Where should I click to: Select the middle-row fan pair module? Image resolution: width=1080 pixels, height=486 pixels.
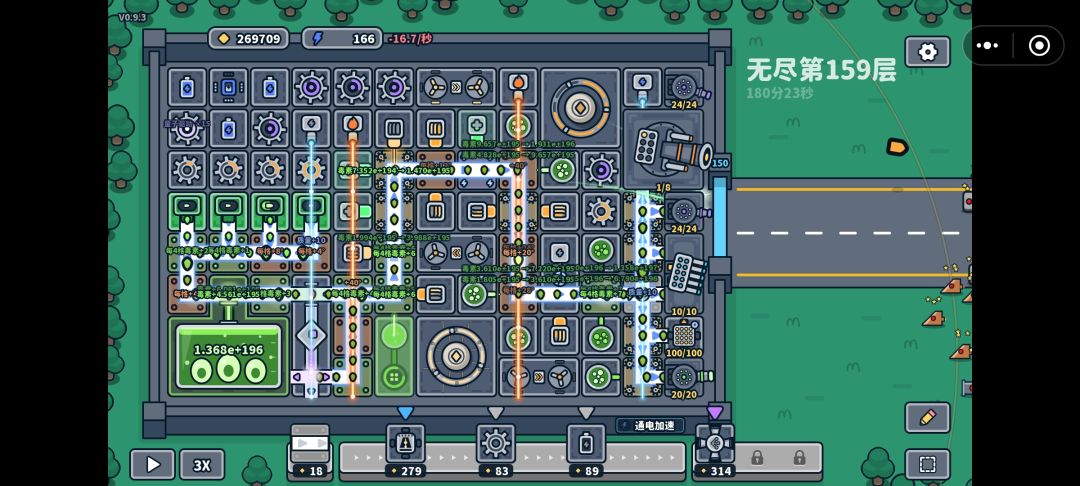455,253
